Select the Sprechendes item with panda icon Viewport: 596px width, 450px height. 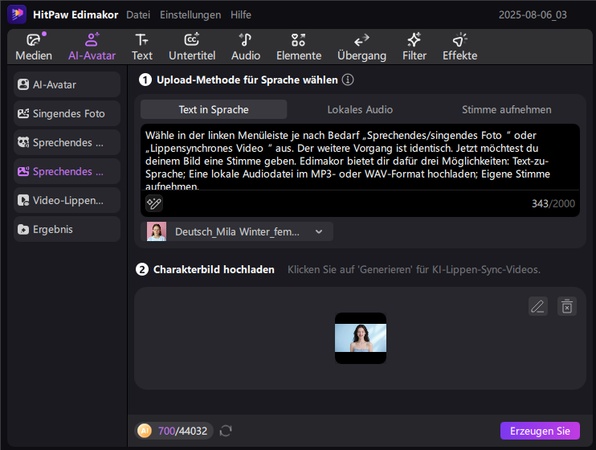point(67,142)
